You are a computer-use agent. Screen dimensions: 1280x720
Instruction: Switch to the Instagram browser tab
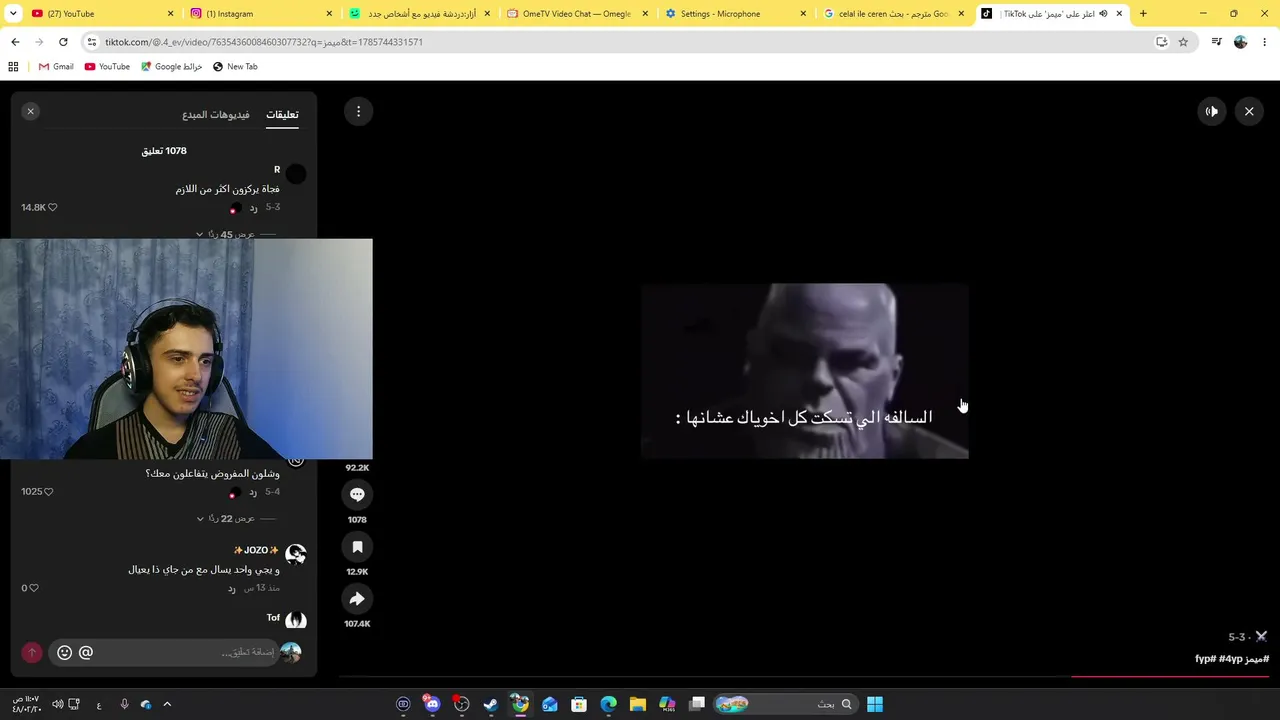pyautogui.click(x=260, y=14)
